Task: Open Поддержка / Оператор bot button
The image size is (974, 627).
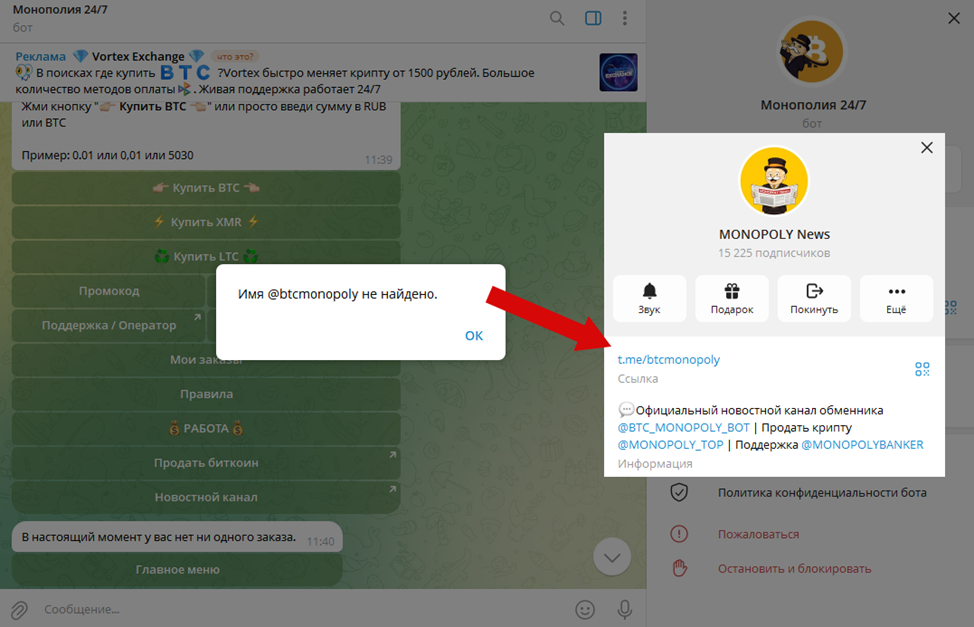Action: pyautogui.click(x=109, y=325)
